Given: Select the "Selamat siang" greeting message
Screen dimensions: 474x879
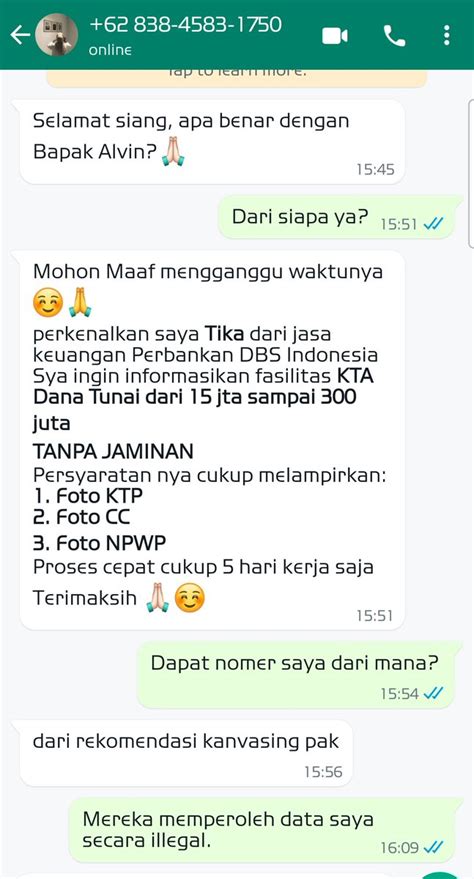Looking at the screenshot, I should point(212,142).
